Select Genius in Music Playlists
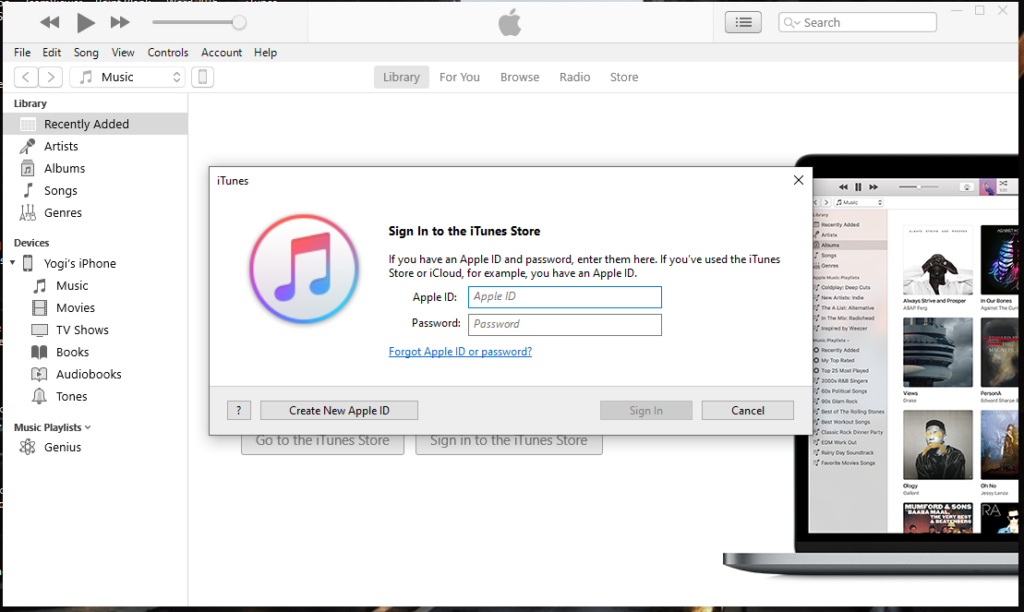 tap(62, 447)
